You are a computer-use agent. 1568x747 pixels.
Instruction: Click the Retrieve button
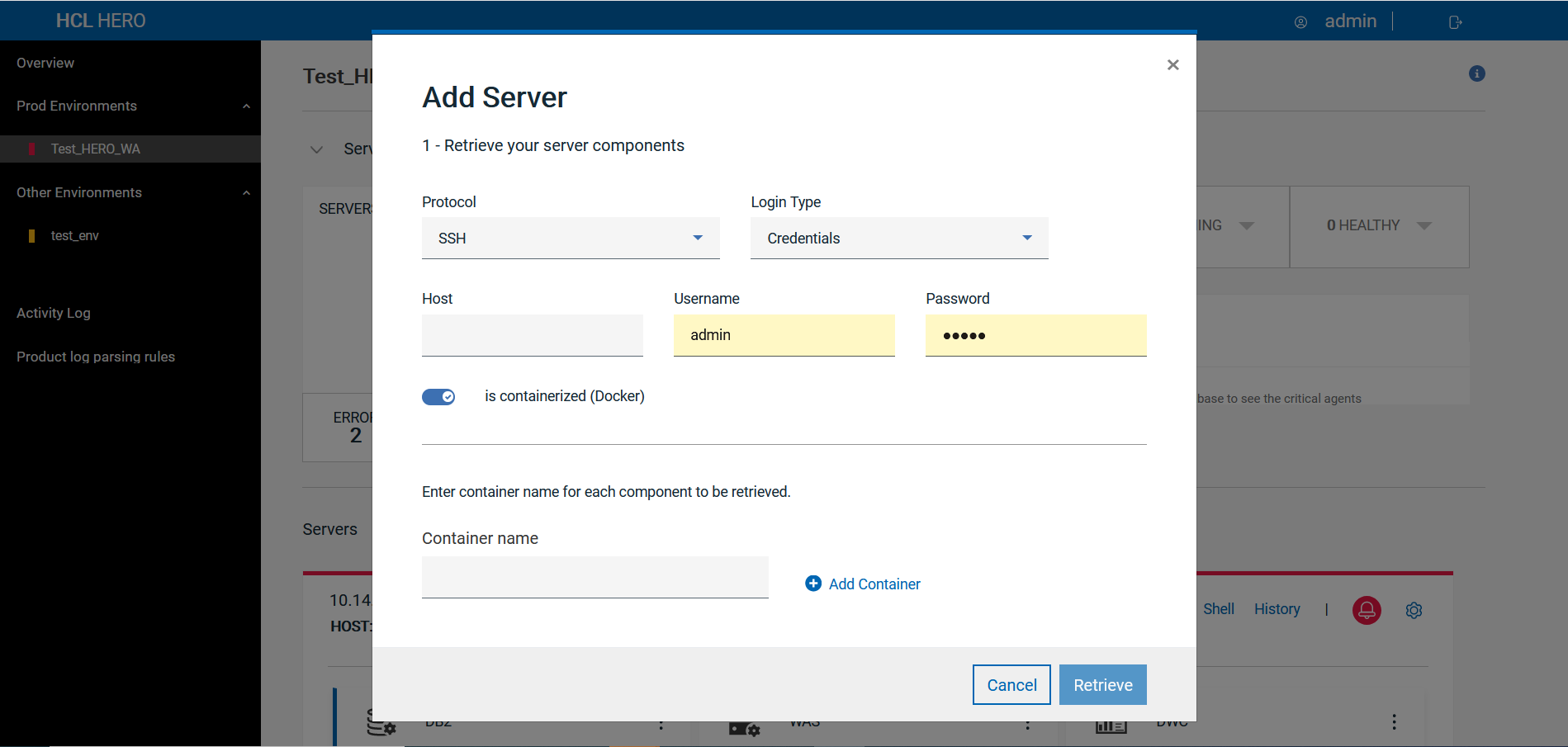1102,685
